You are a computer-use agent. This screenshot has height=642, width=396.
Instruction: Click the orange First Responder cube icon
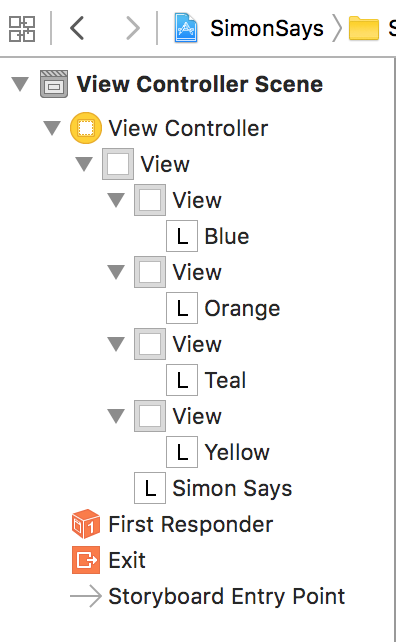tap(86, 524)
